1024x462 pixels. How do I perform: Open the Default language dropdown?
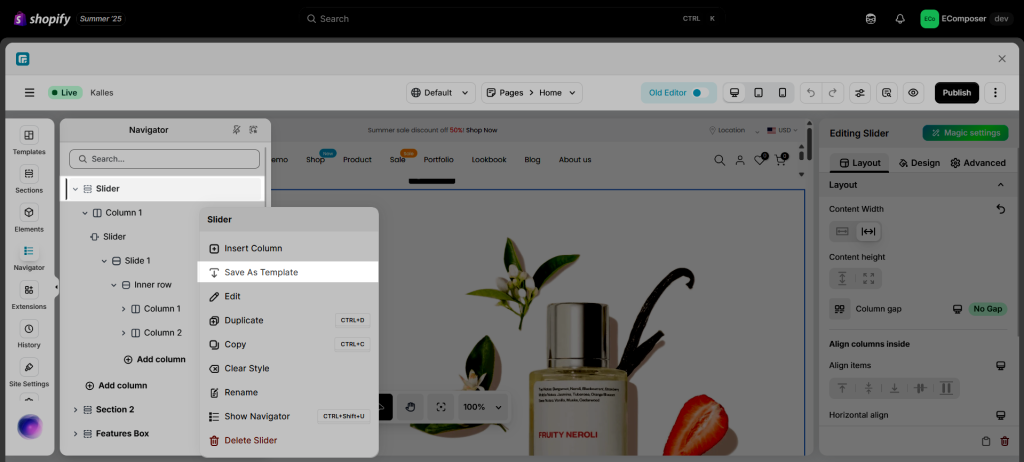click(441, 93)
